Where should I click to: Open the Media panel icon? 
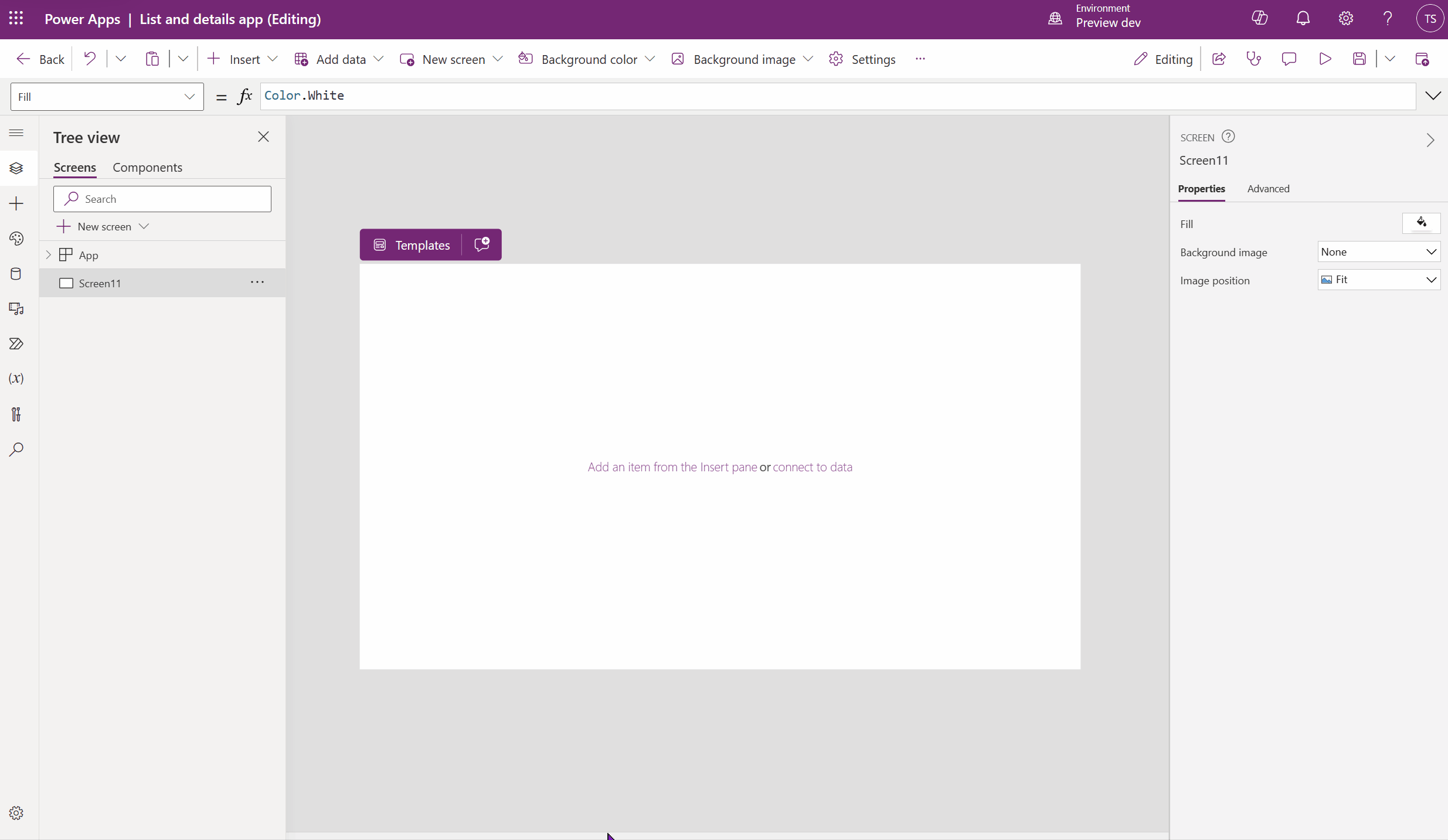[x=16, y=309]
